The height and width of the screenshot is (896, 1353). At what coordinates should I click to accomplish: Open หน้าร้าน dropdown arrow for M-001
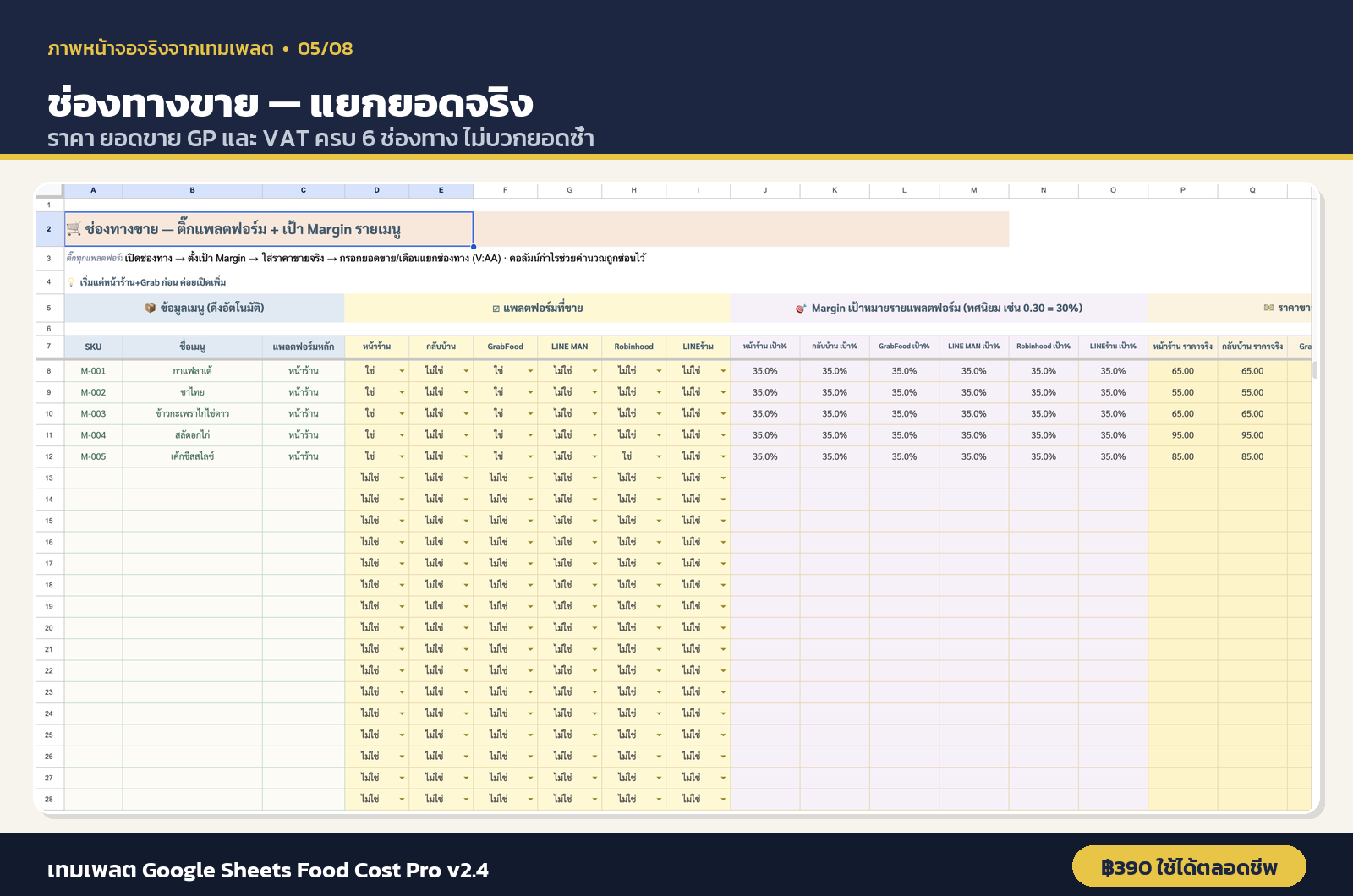coord(402,371)
